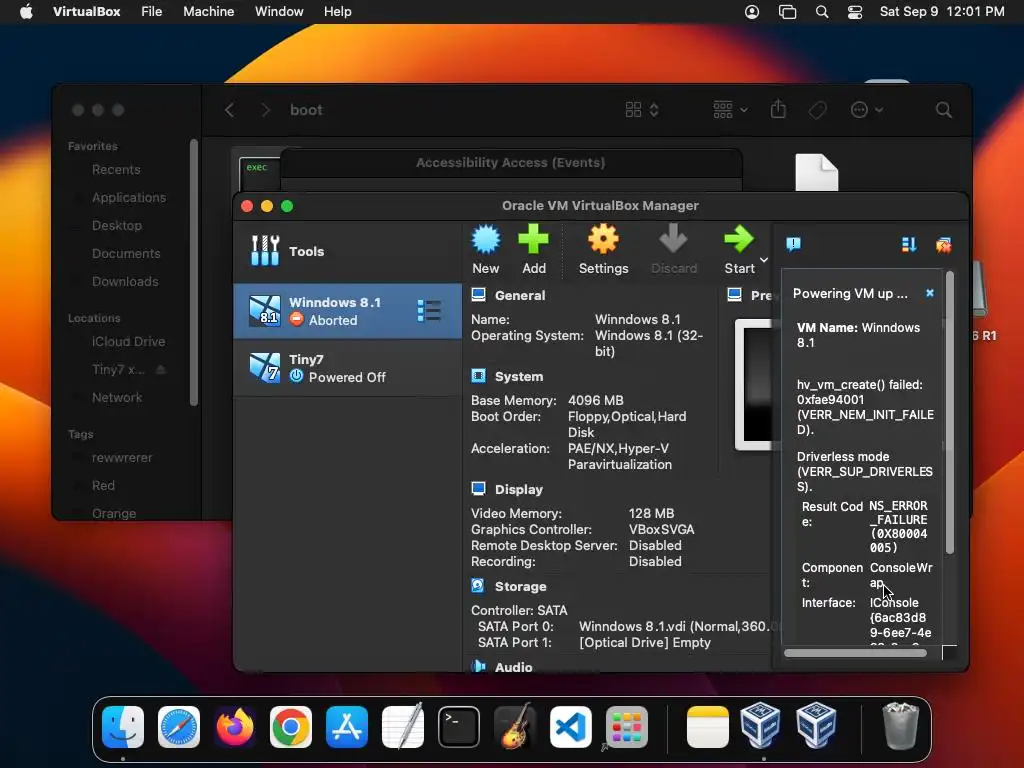
Task: Eject the Tiny7 volume in Finder sidebar
Action: point(161,370)
